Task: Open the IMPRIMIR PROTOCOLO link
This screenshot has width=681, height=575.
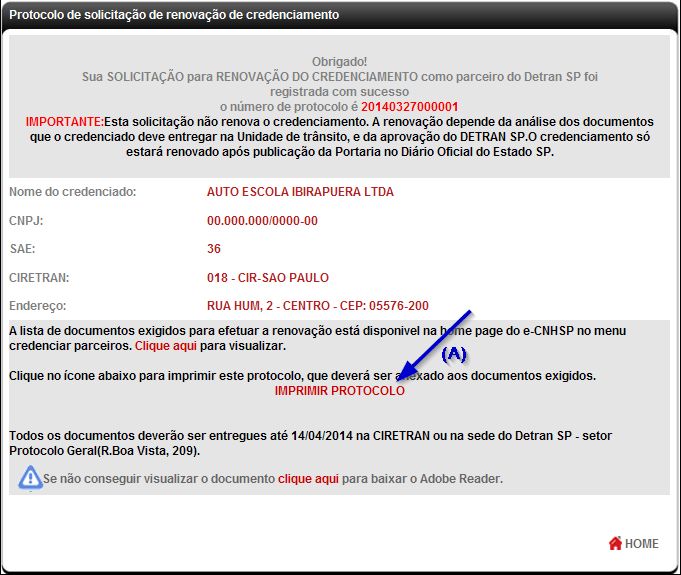Action: pyautogui.click(x=339, y=390)
